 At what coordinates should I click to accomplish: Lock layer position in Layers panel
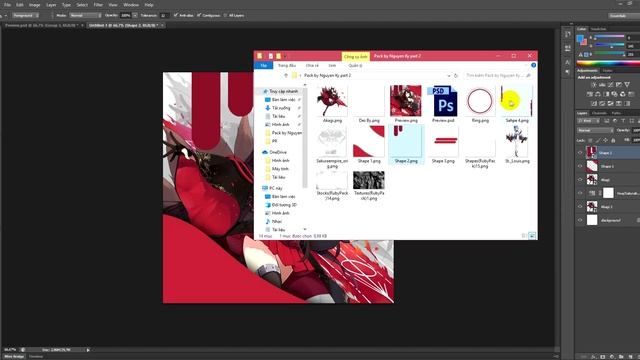tap(606, 140)
